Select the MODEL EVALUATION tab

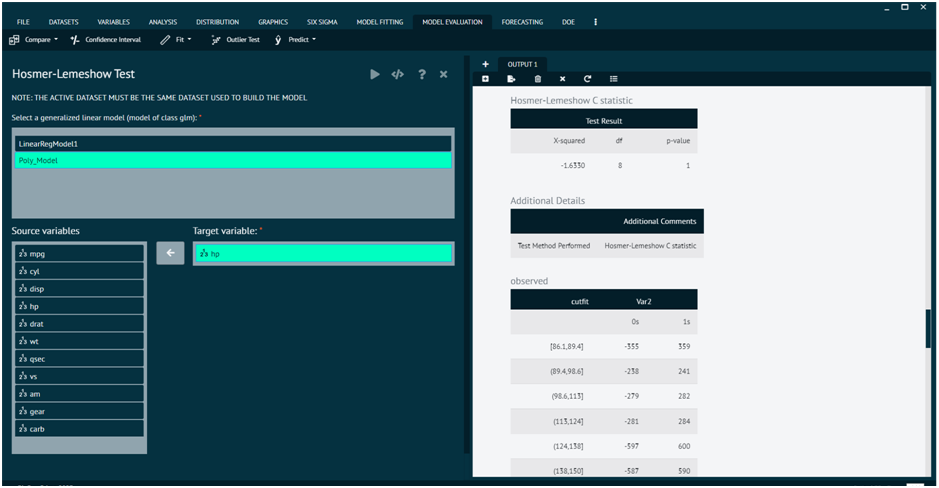click(452, 22)
